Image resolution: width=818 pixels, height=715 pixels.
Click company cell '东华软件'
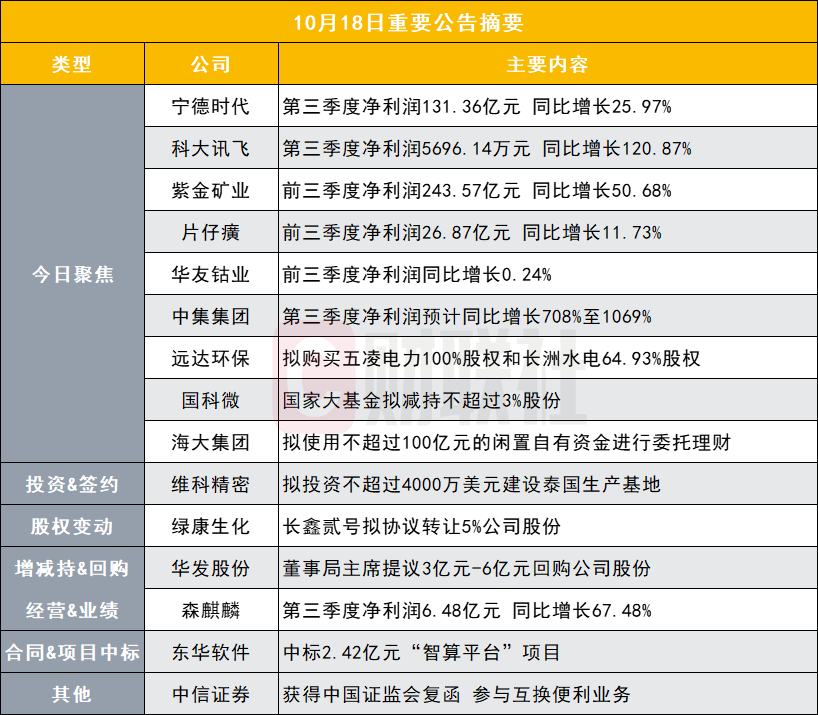(x=211, y=652)
